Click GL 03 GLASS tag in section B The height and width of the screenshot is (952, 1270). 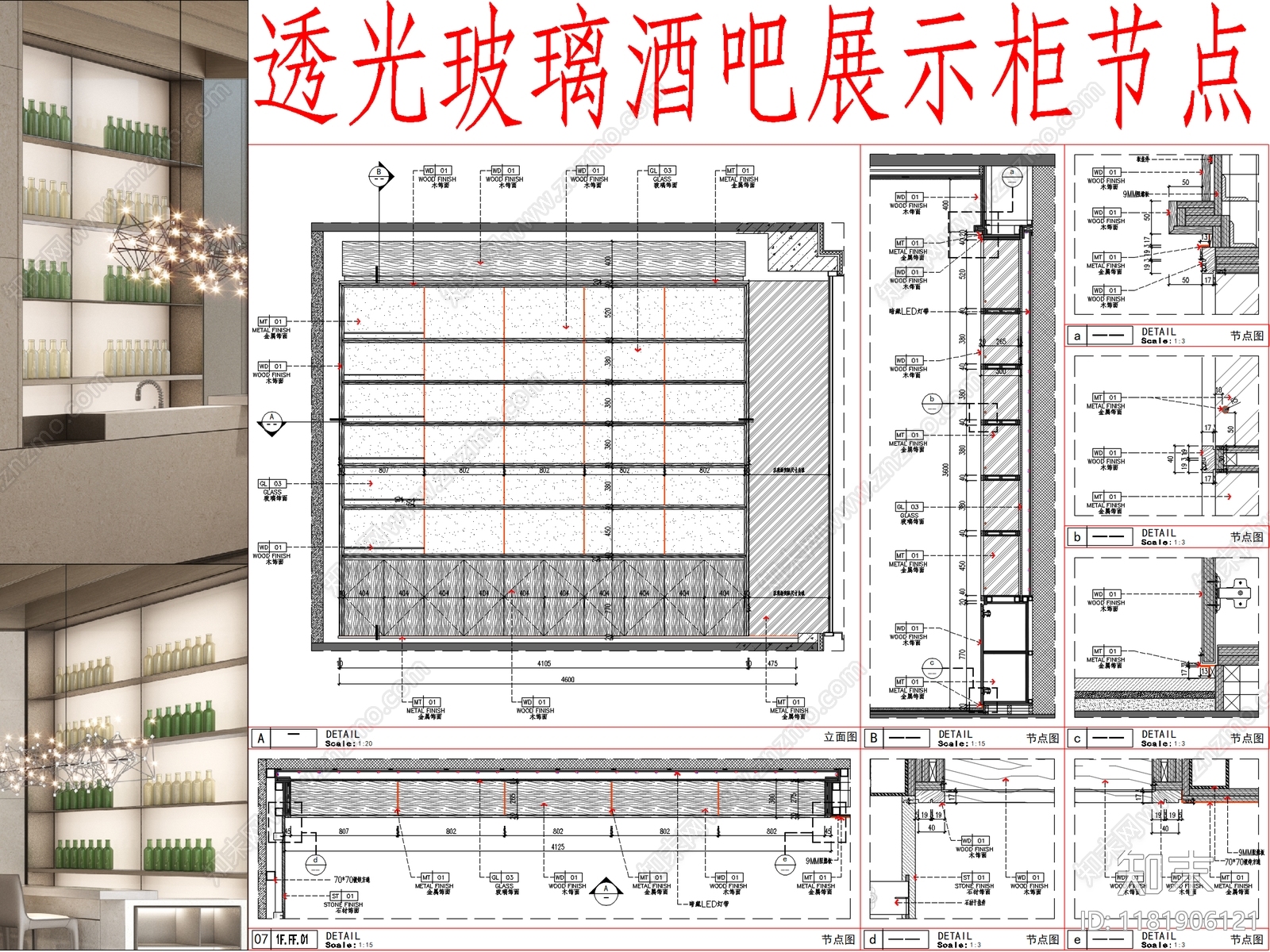[909, 513]
